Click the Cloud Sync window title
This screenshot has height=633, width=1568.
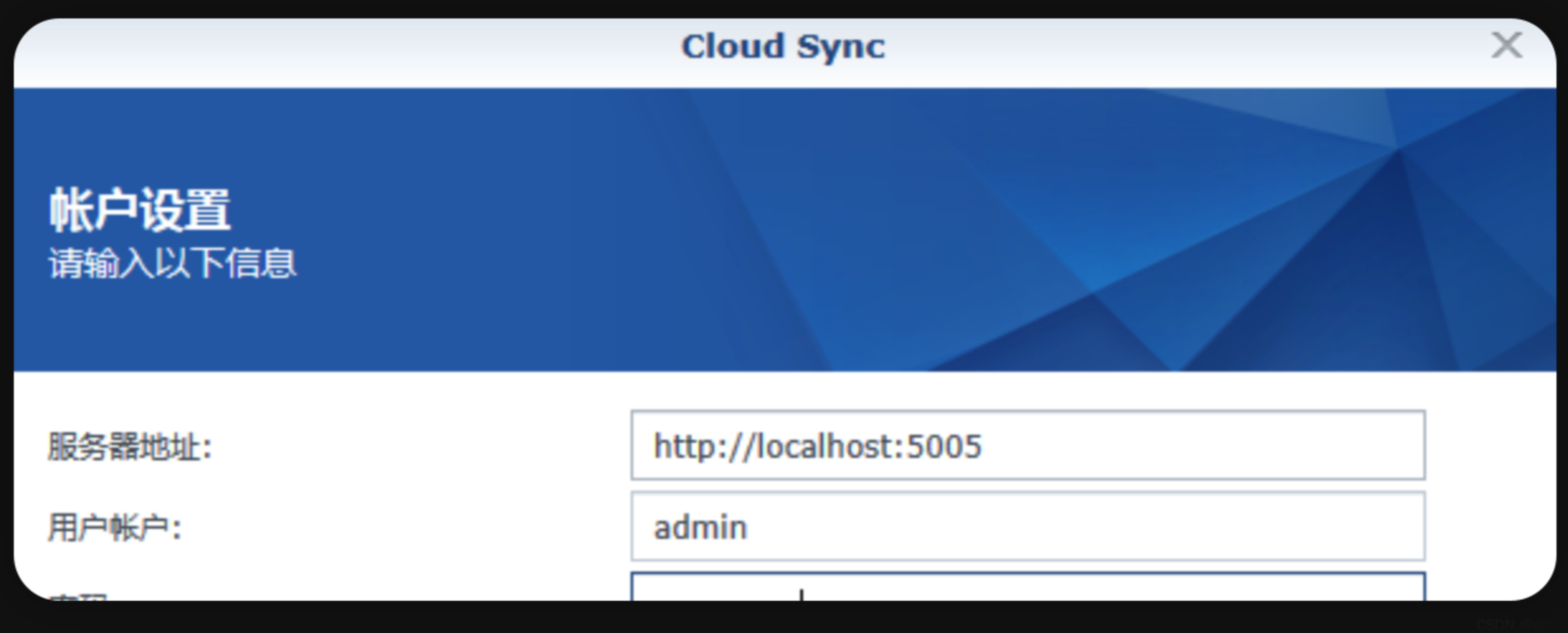coord(783,46)
